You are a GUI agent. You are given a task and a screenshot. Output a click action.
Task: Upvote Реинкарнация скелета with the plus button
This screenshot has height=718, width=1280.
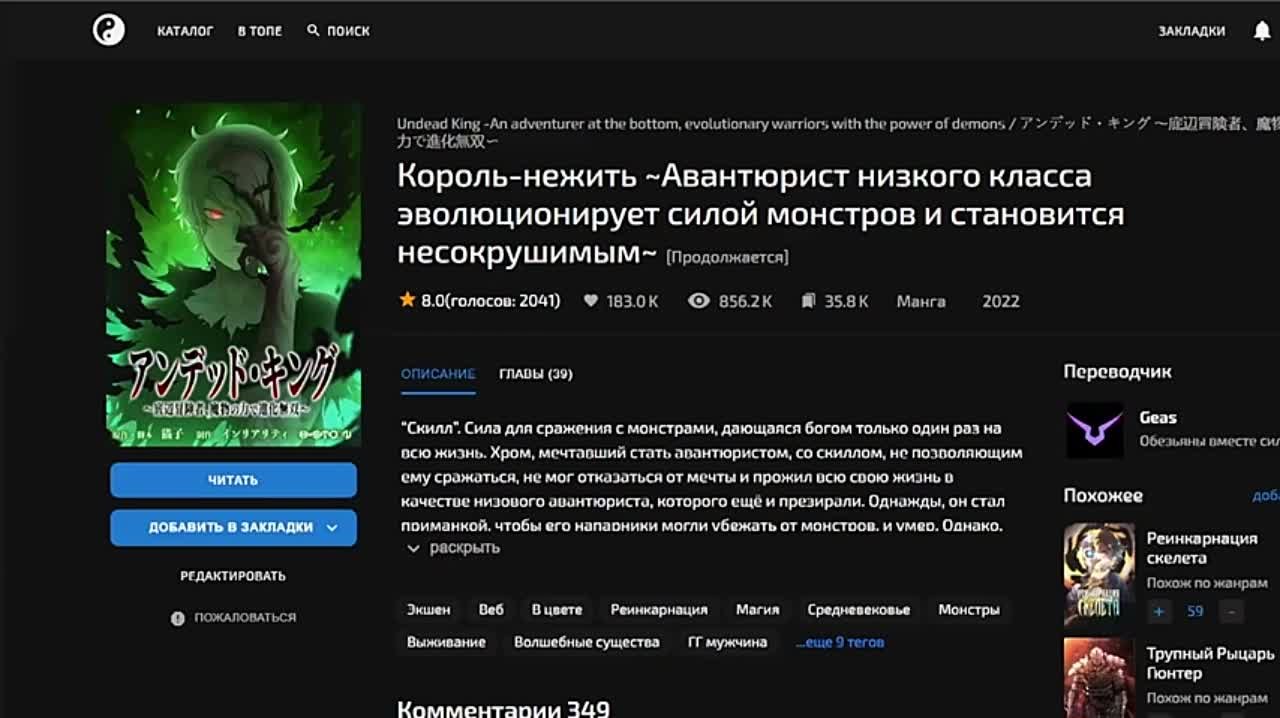pos(1158,611)
